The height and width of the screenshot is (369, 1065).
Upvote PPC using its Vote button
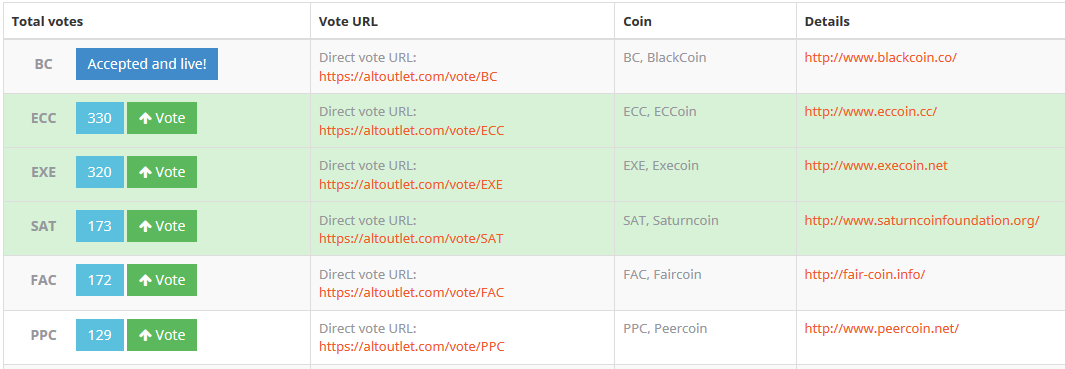tap(162, 335)
